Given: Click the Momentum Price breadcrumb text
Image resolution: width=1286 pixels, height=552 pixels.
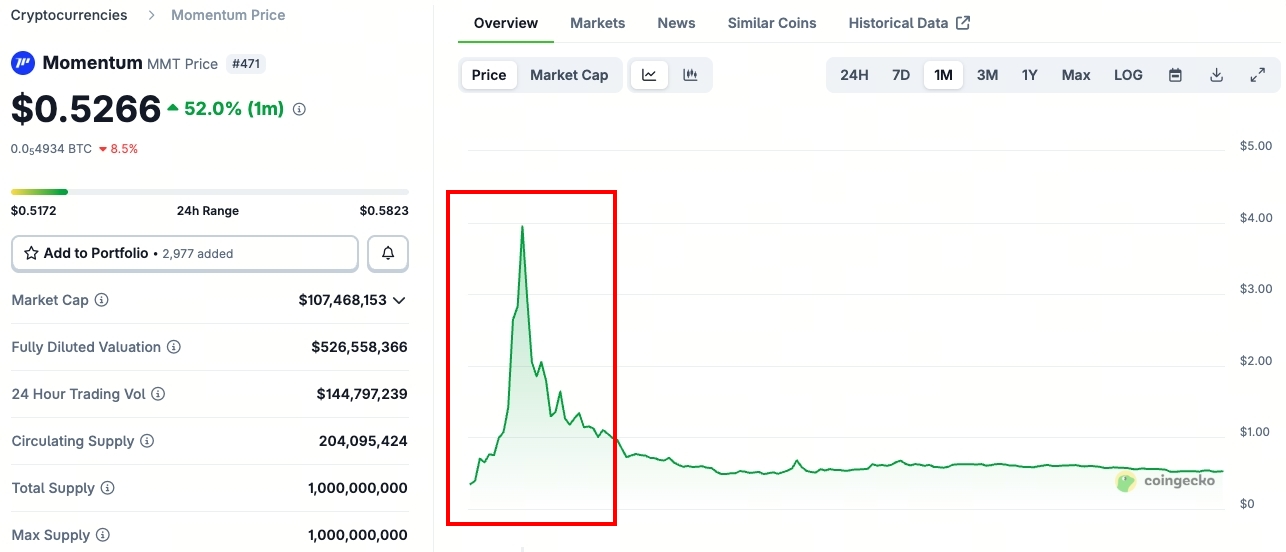Looking at the screenshot, I should point(228,15).
